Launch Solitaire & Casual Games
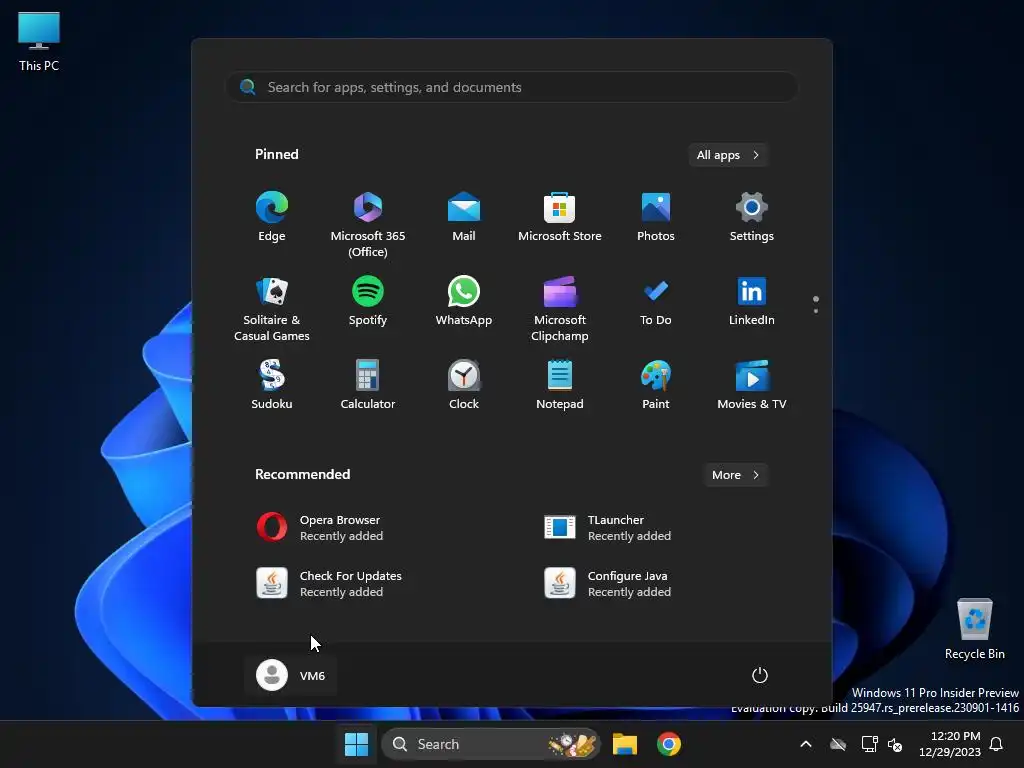 pyautogui.click(x=272, y=308)
